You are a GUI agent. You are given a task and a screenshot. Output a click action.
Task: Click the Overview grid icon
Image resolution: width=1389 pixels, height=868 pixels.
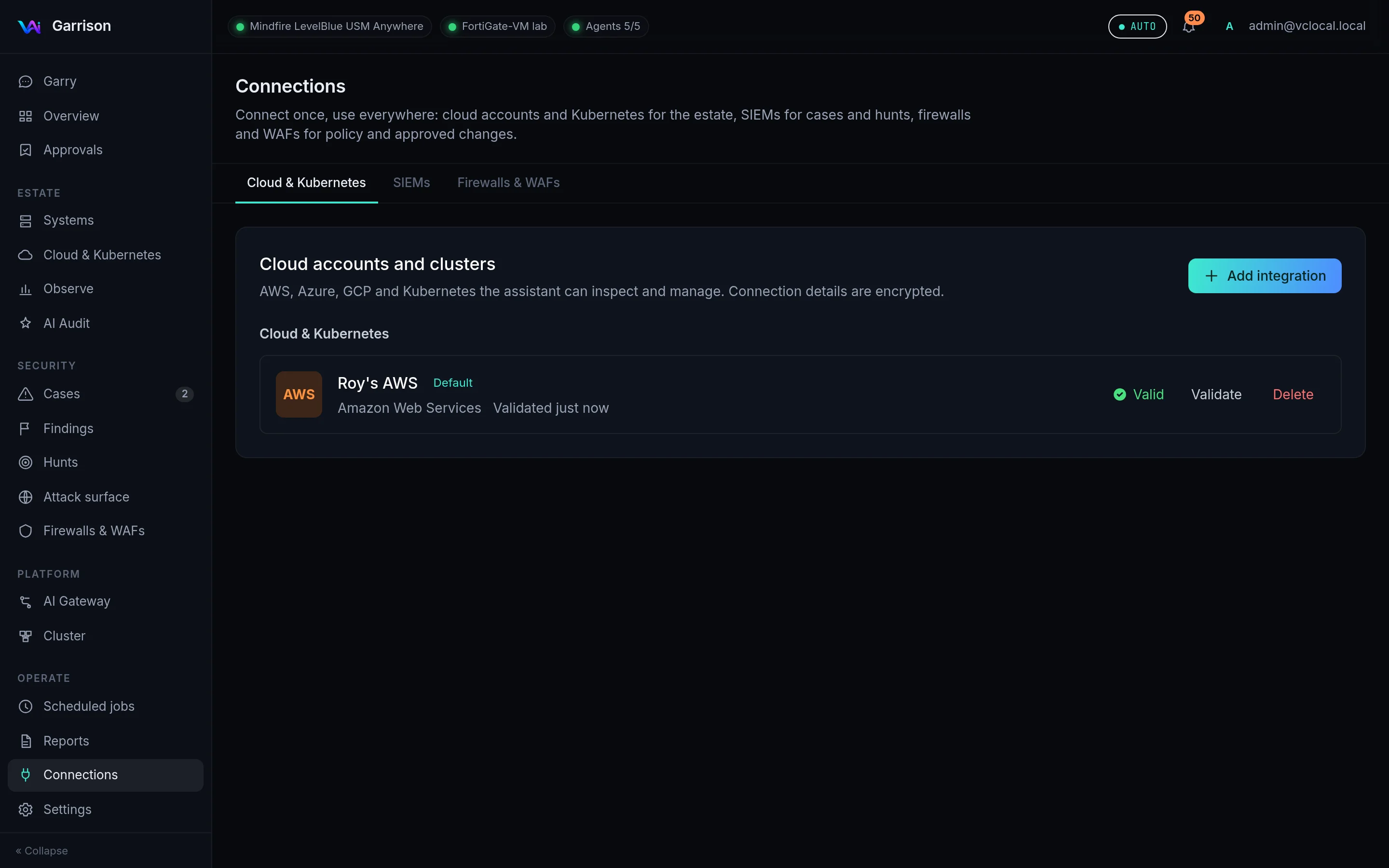25,116
